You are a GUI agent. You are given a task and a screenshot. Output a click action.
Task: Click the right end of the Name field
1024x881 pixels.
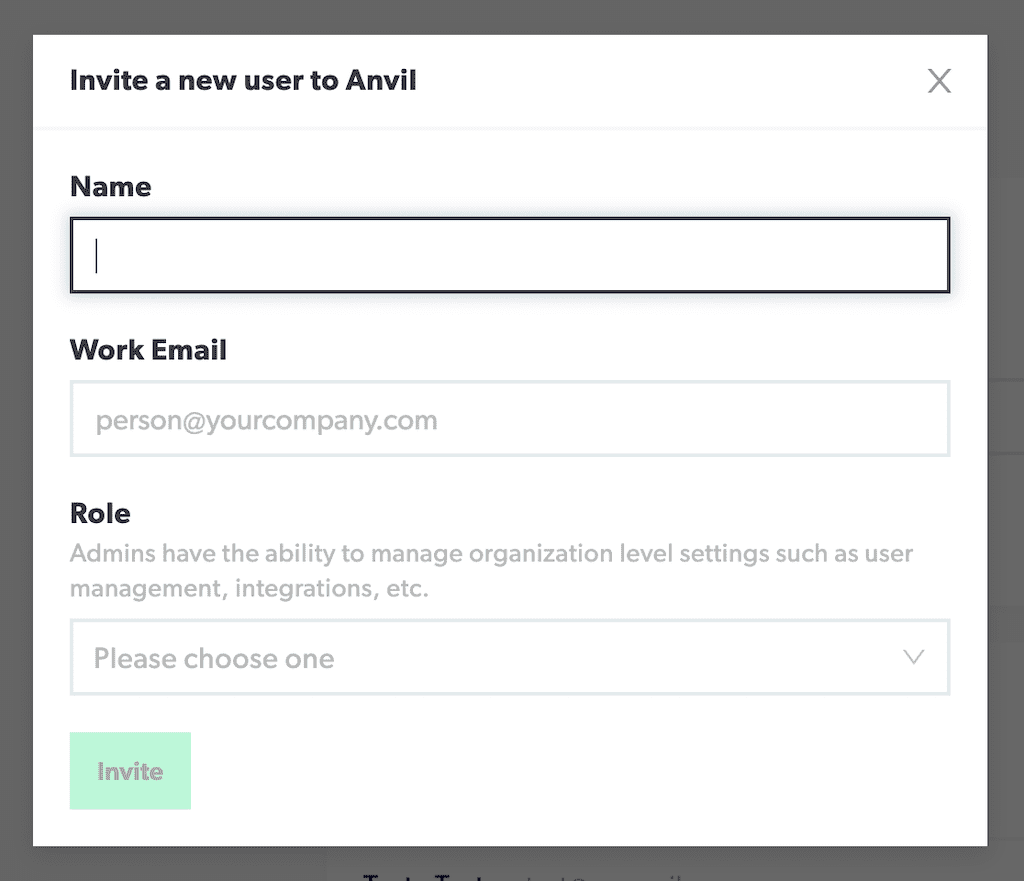(920, 256)
